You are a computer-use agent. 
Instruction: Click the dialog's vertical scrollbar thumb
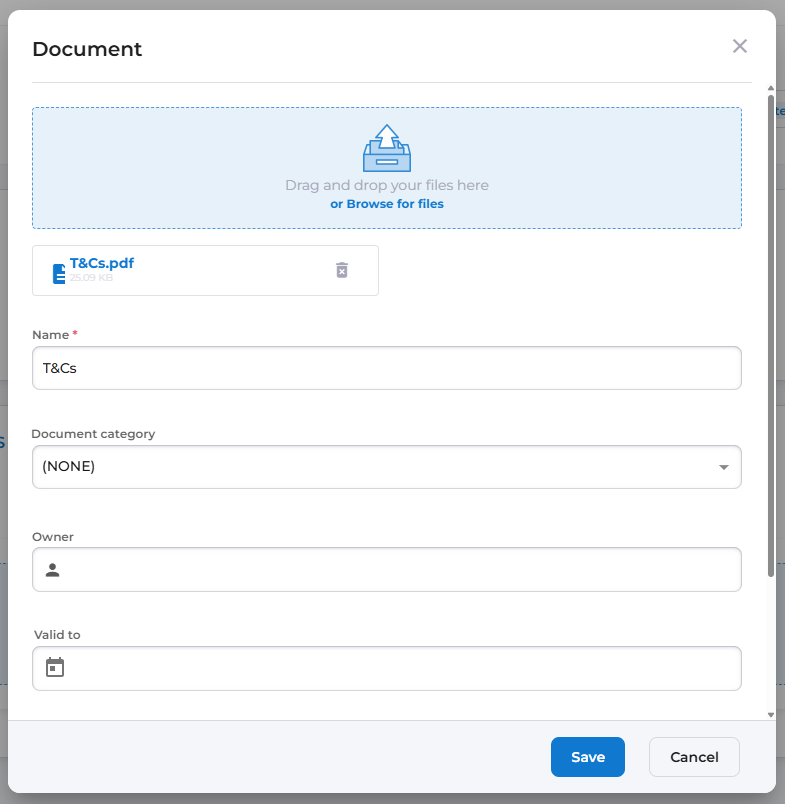770,335
